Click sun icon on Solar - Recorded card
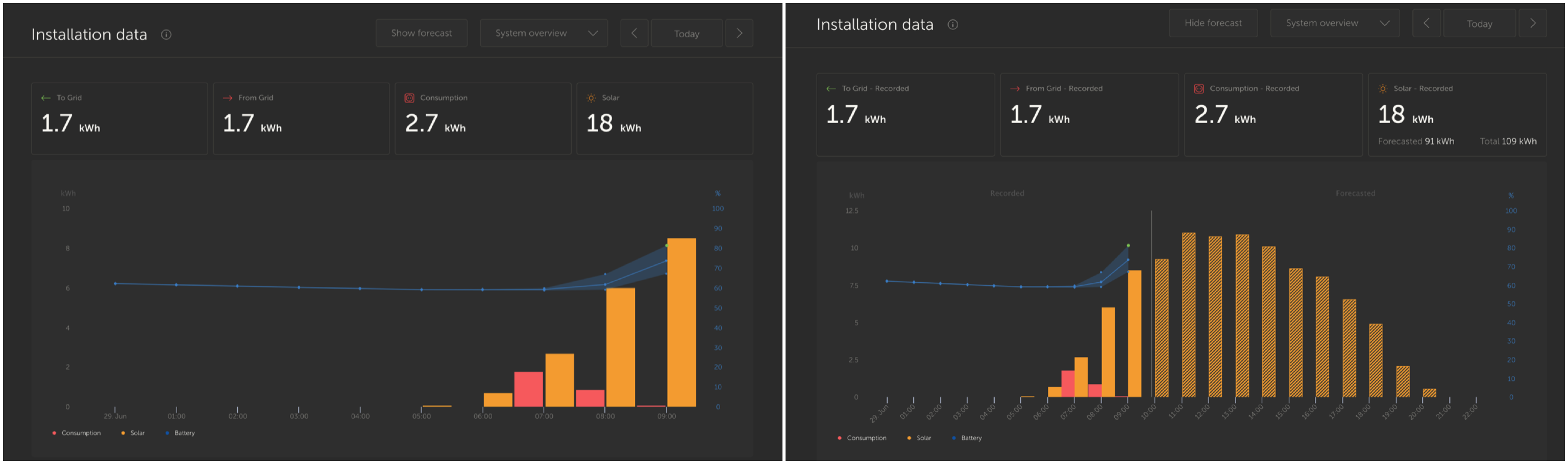Image resolution: width=1568 pixels, height=464 pixels. 1383,89
